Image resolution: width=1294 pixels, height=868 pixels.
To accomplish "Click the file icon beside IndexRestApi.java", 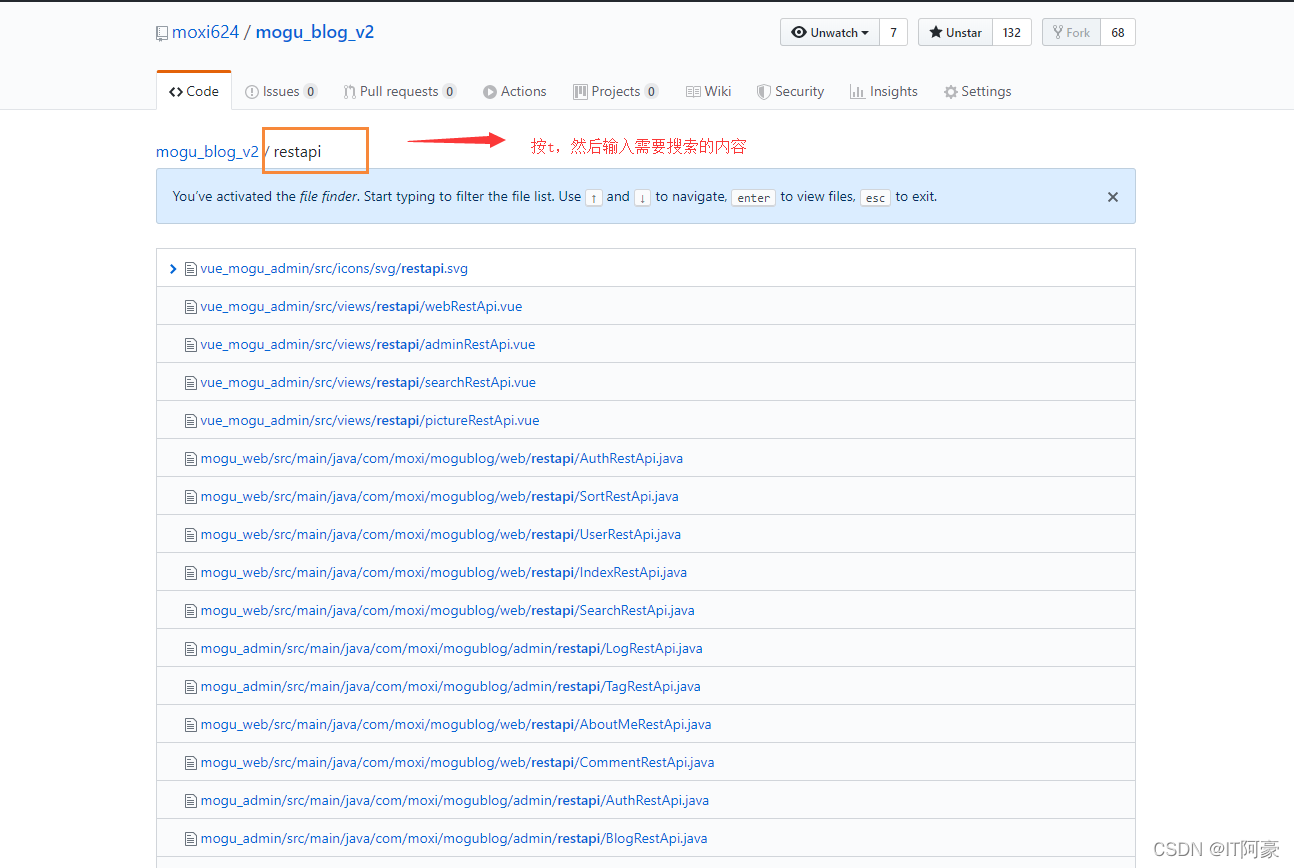I will (190, 573).
